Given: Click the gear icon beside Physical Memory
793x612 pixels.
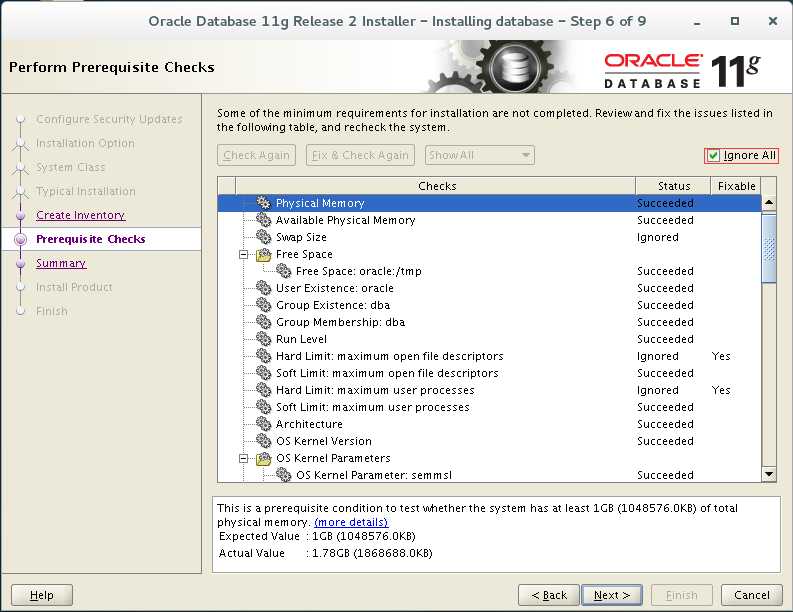Looking at the screenshot, I should pos(263,203).
